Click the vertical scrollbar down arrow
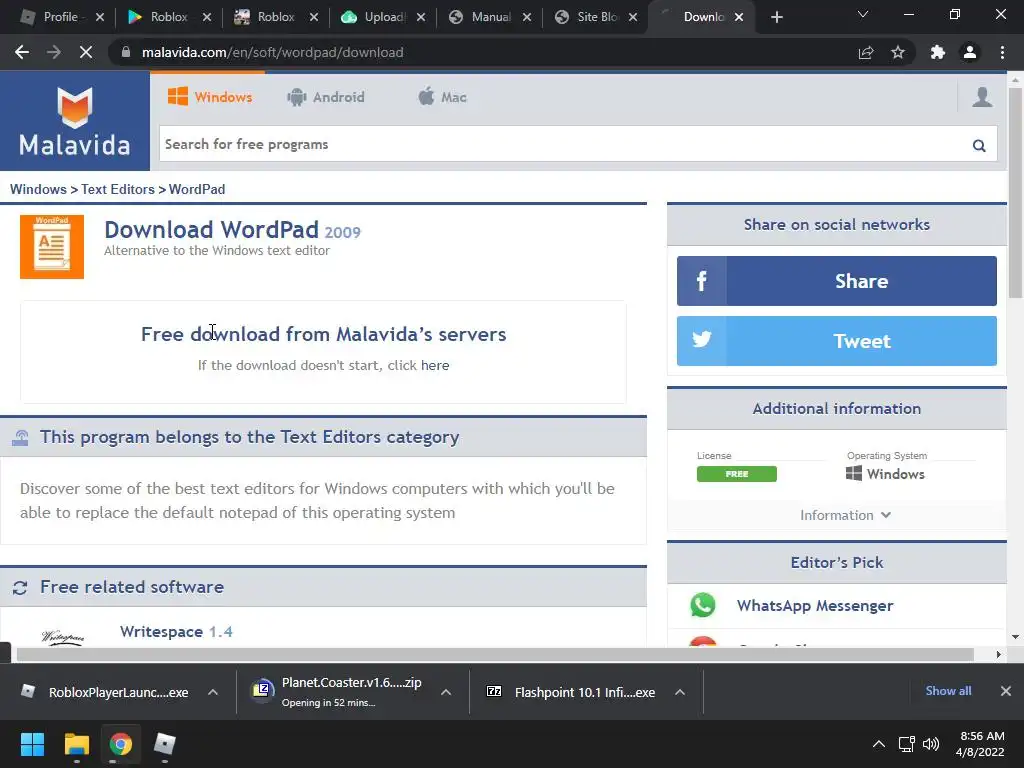This screenshot has height=768, width=1024. coord(1015,637)
